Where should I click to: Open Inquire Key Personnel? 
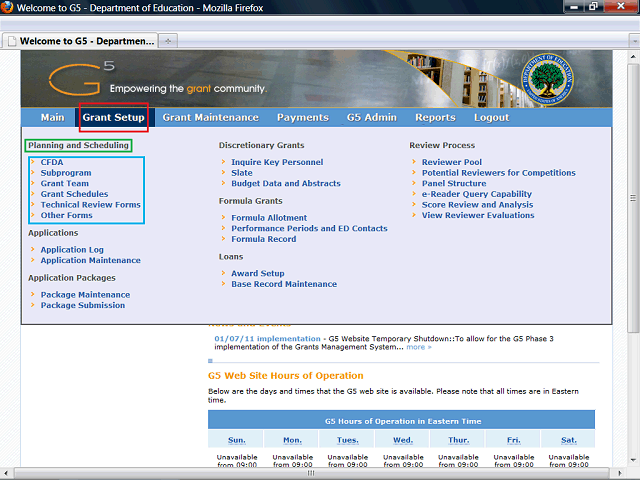click(277, 162)
